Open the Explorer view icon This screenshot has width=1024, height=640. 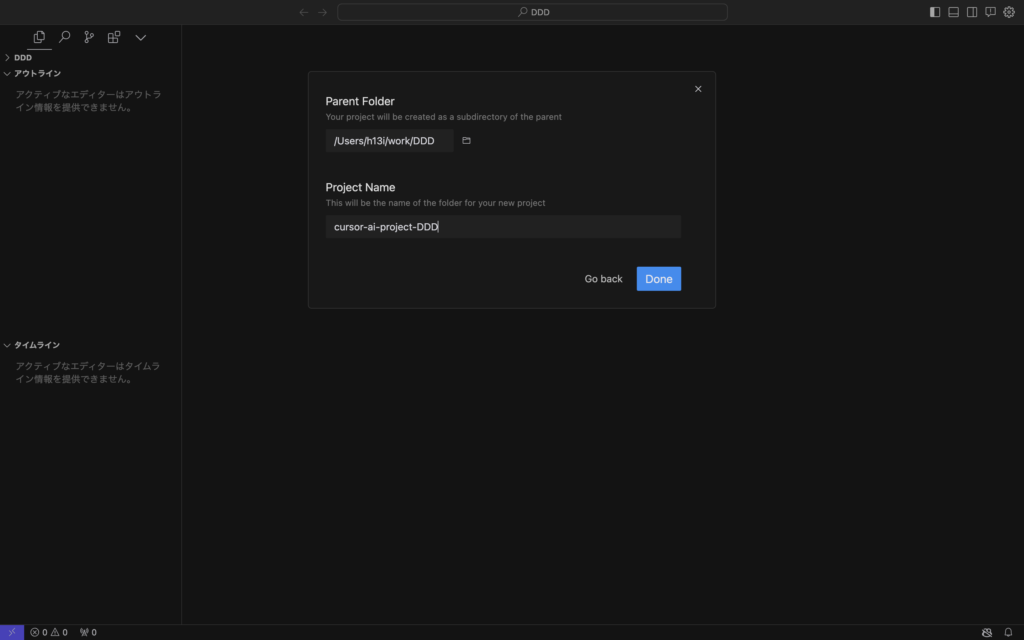tap(39, 37)
